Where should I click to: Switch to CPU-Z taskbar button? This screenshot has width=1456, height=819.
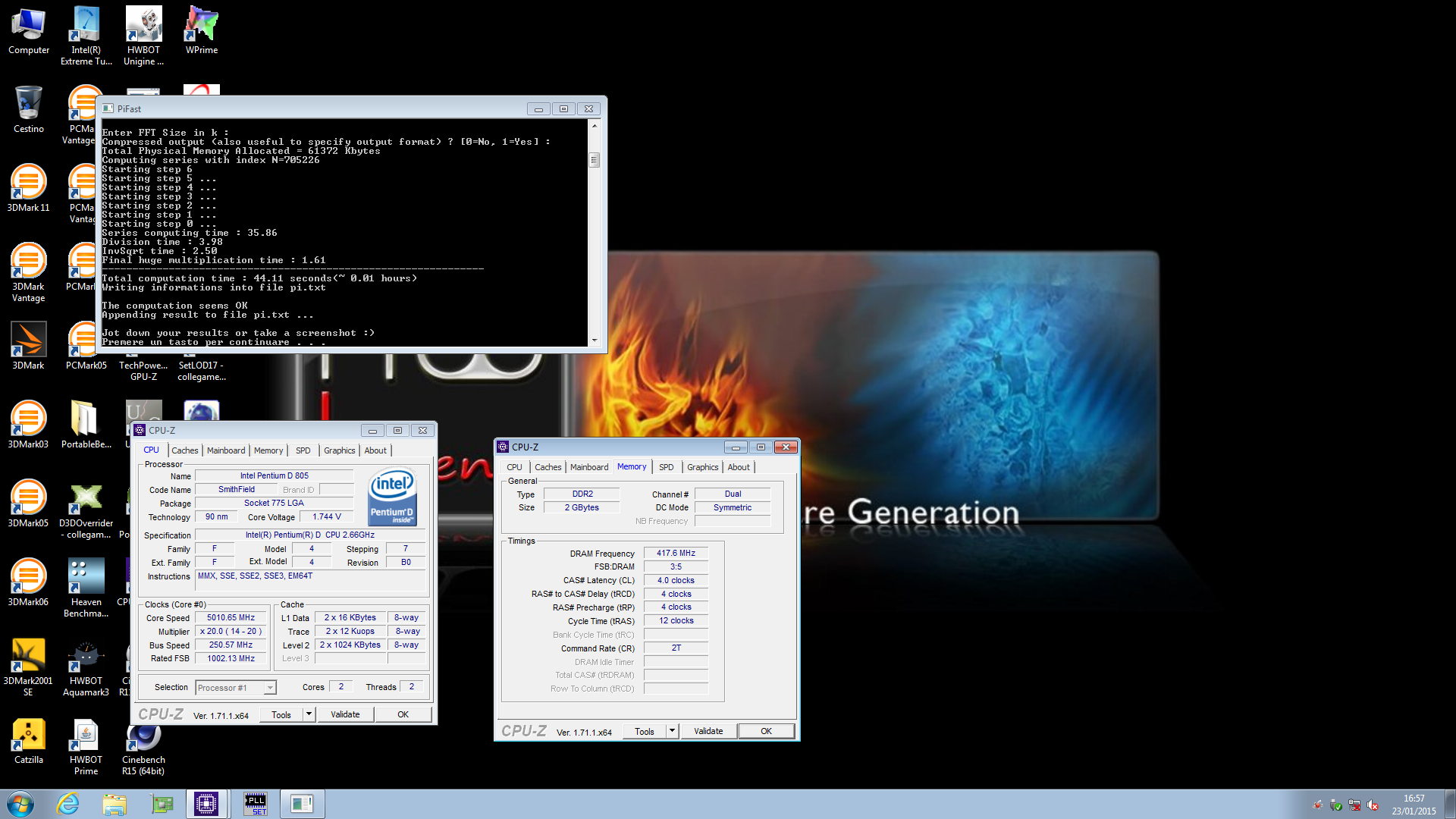(206, 804)
